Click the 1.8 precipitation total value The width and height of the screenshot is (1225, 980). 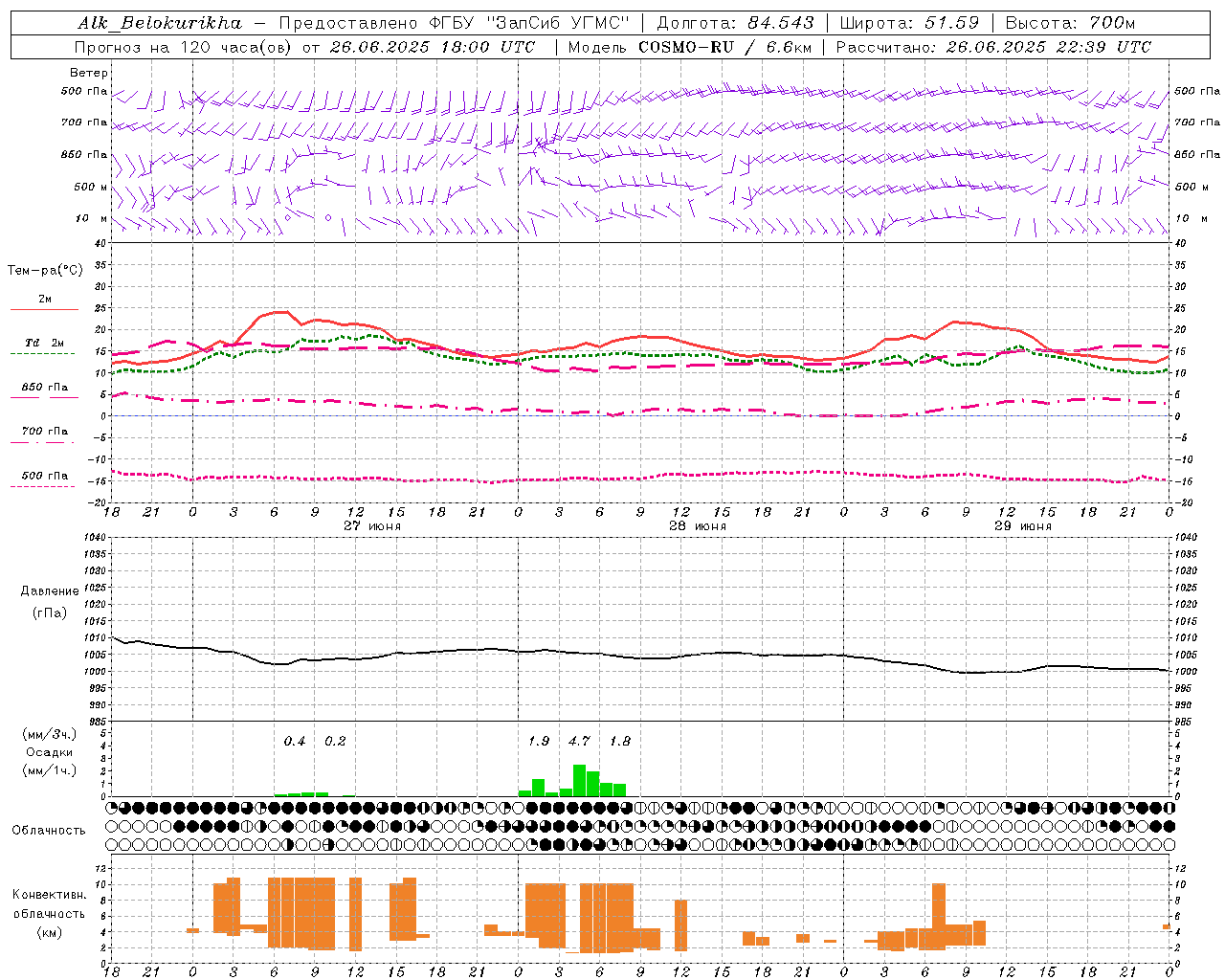point(620,741)
